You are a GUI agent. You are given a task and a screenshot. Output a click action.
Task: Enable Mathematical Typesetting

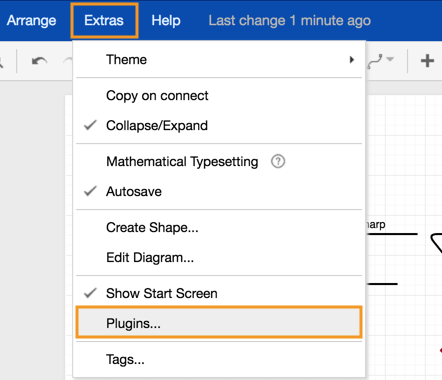[x=219, y=162]
